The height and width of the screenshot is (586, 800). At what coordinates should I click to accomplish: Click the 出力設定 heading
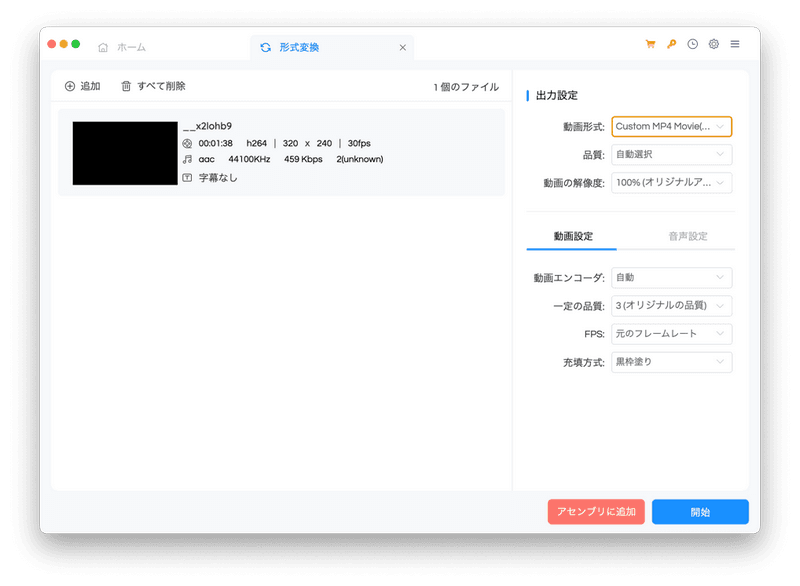(557, 95)
